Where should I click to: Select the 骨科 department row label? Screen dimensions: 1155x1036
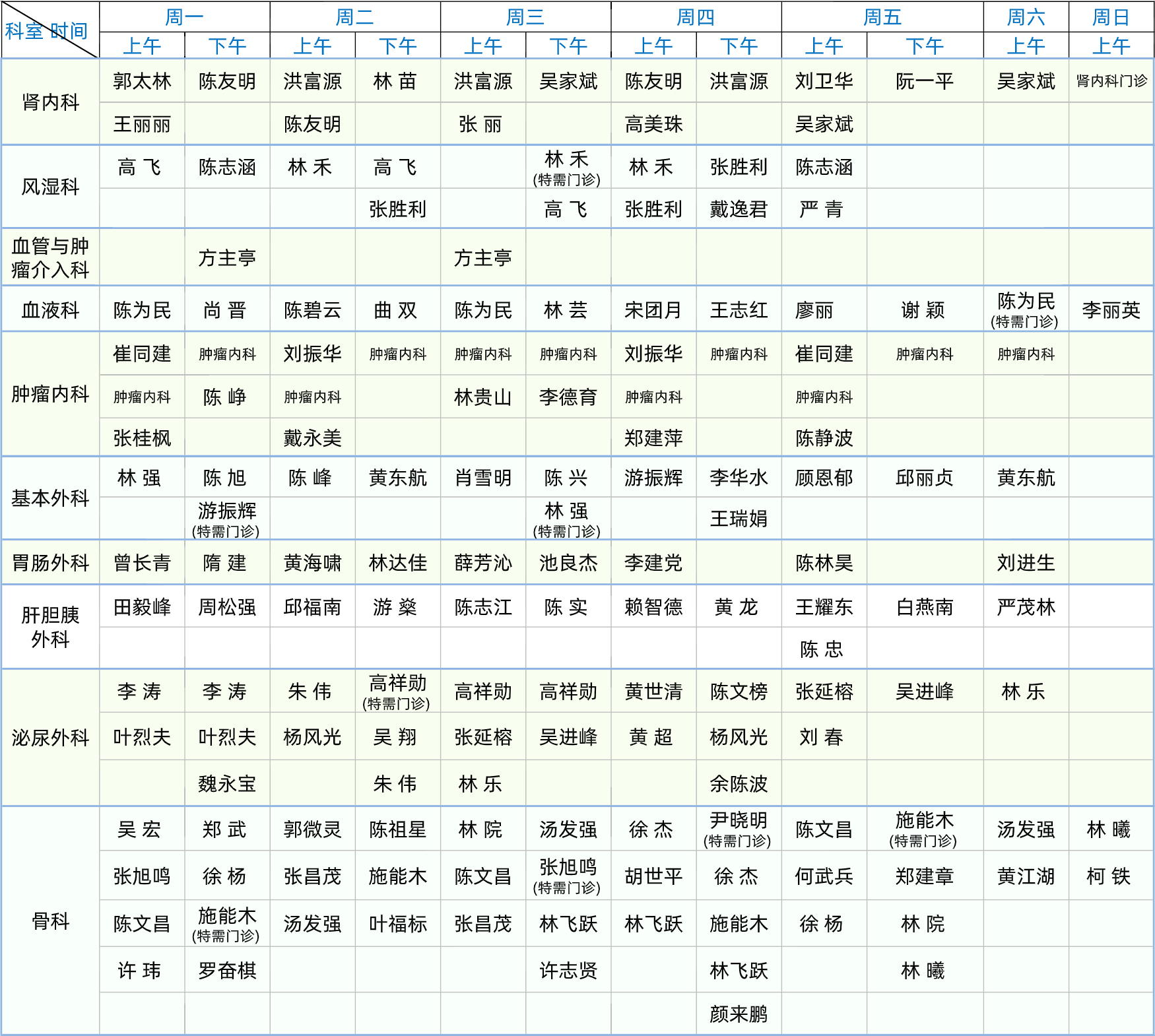50,921
